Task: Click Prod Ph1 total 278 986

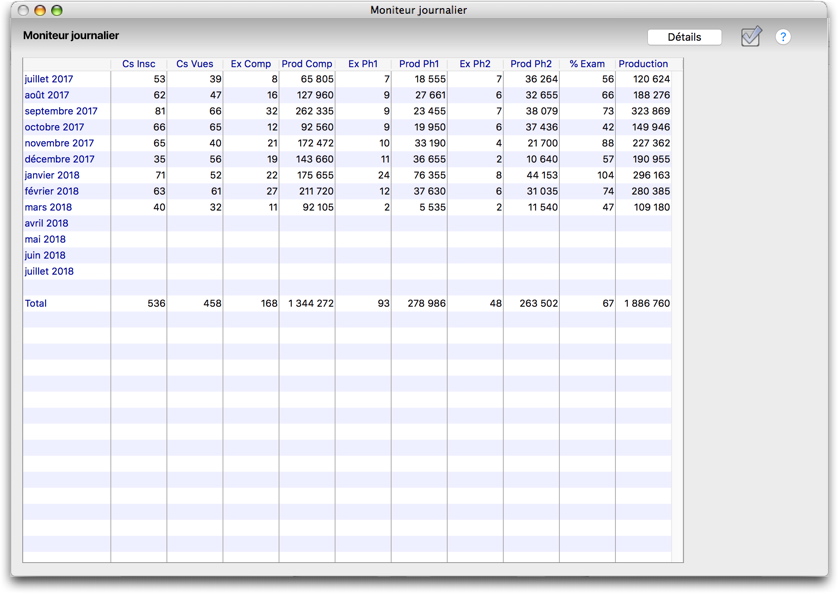Action: pos(426,304)
